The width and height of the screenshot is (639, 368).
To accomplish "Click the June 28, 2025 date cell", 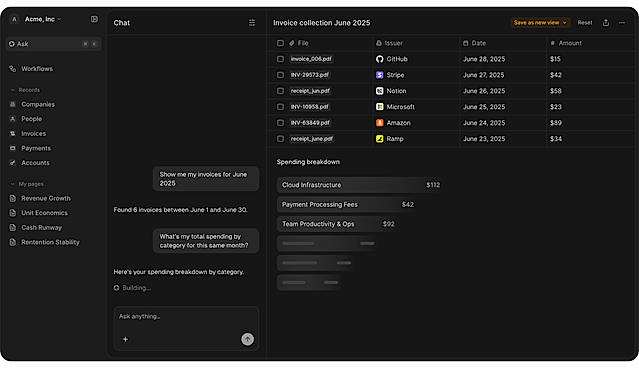I will click(484, 59).
